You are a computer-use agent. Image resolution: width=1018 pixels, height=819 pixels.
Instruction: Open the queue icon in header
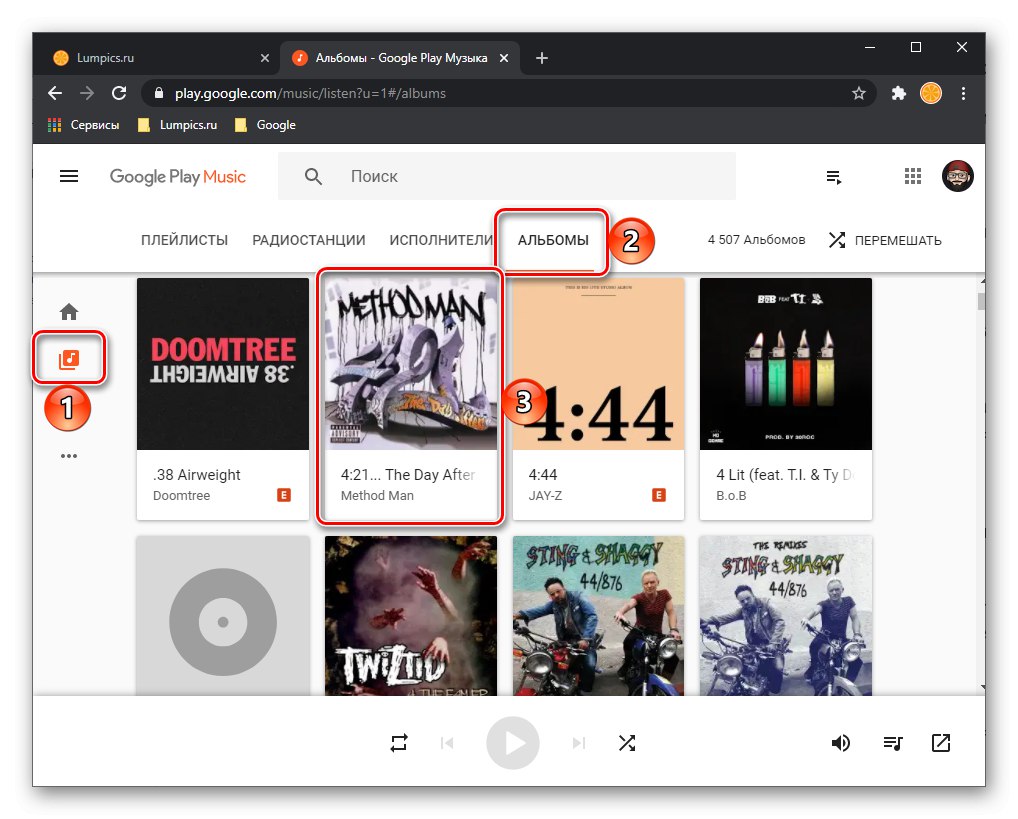834,177
